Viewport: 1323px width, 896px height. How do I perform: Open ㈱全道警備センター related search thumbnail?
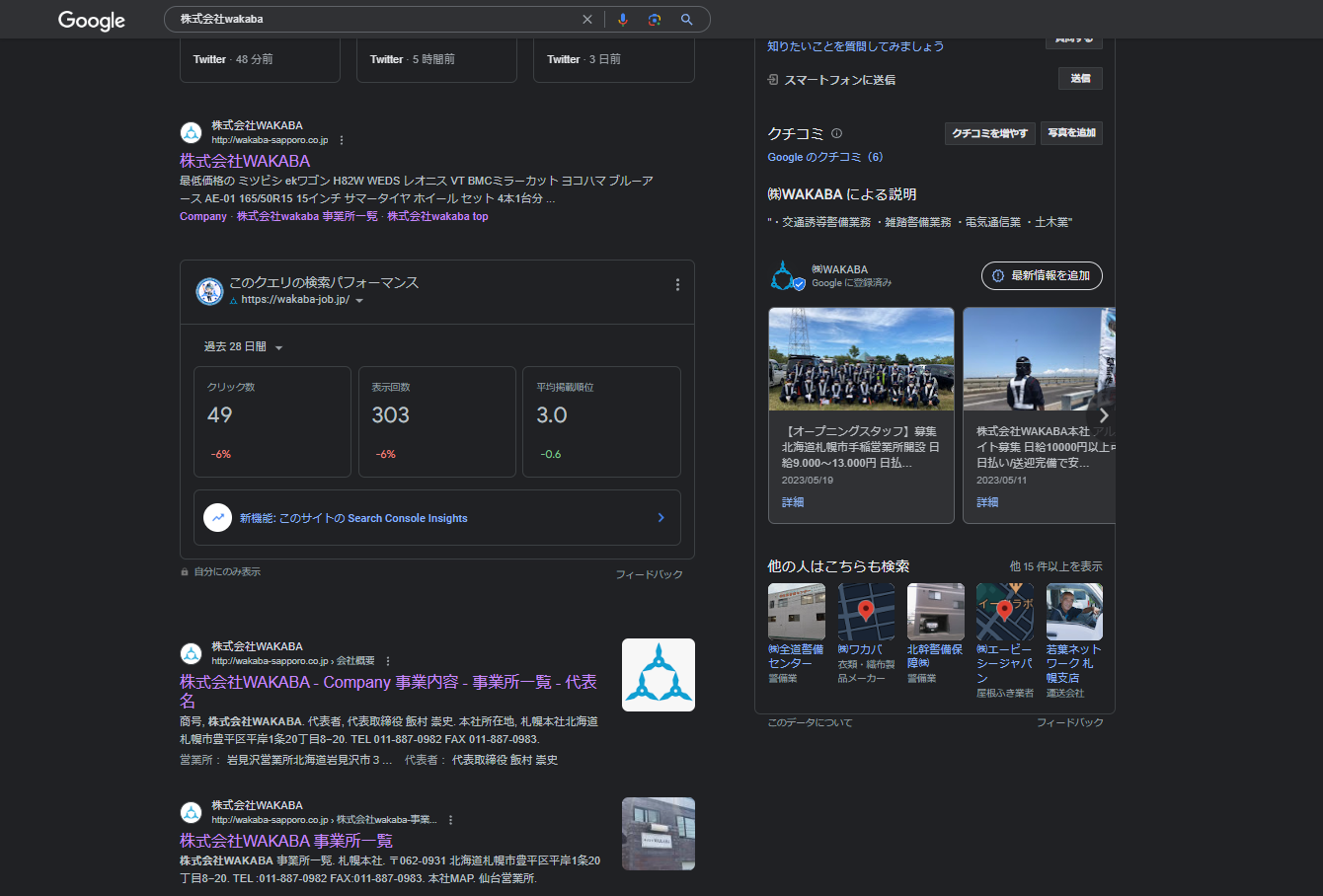(797, 612)
